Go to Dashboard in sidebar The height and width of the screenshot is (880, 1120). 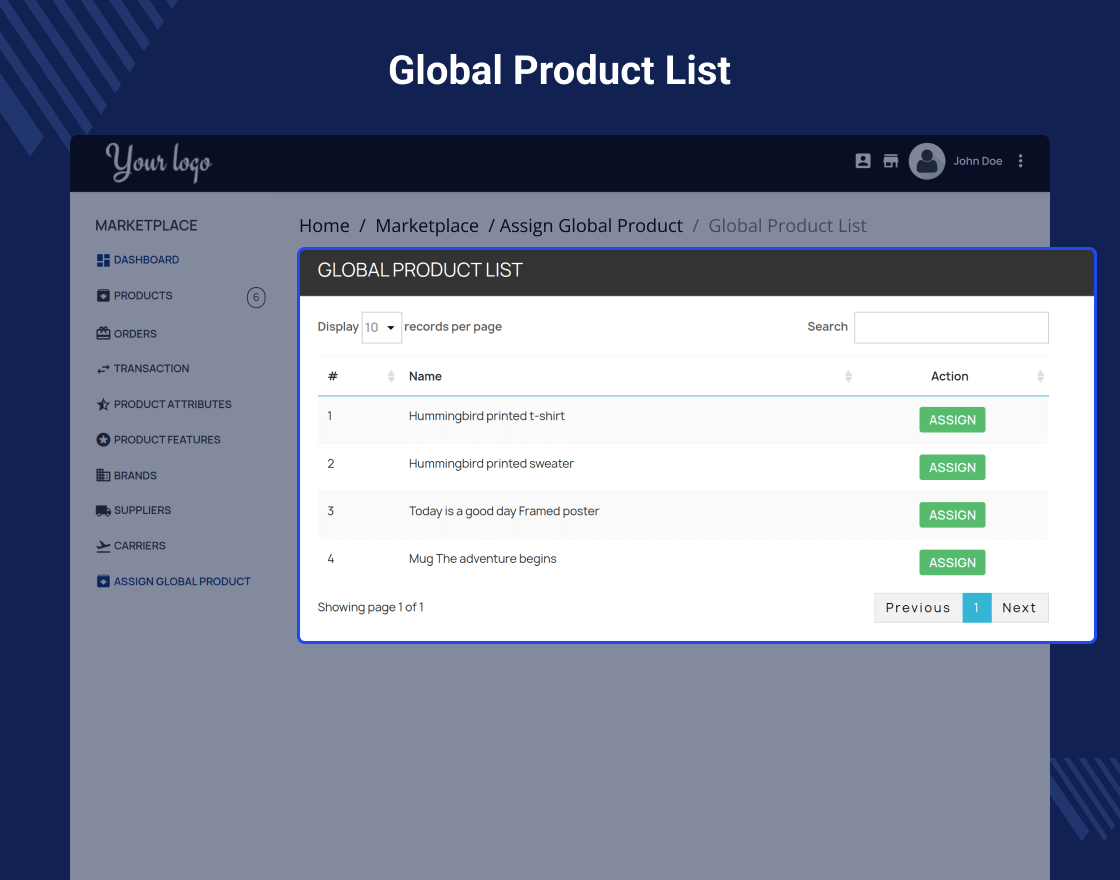(146, 260)
